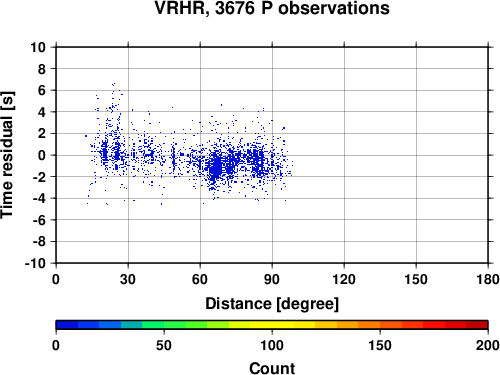Click the plot title VRHR, 3676 P observations

point(272,8)
